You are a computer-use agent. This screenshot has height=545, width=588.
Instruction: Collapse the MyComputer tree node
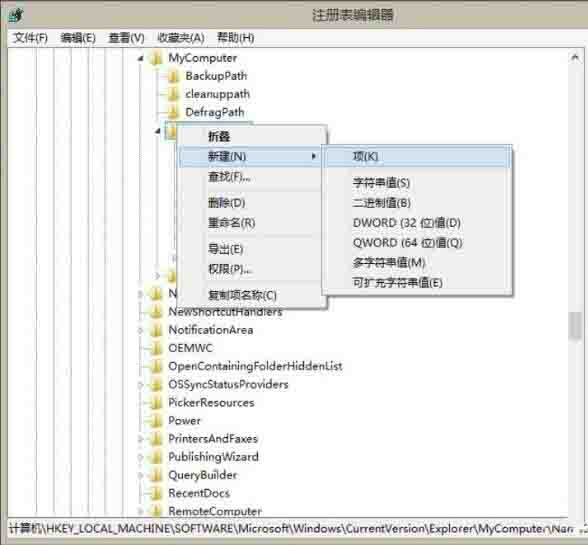tap(140, 59)
